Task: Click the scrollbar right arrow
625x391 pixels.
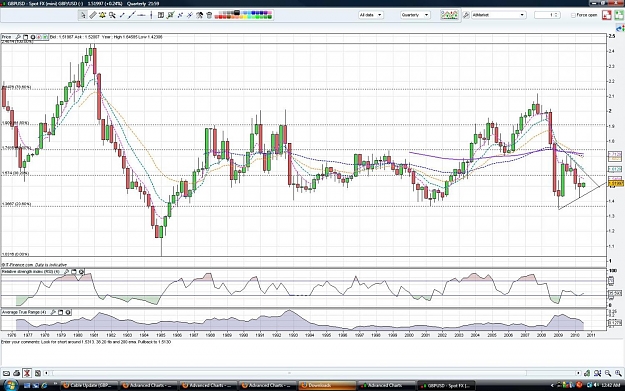Action: 578,373
